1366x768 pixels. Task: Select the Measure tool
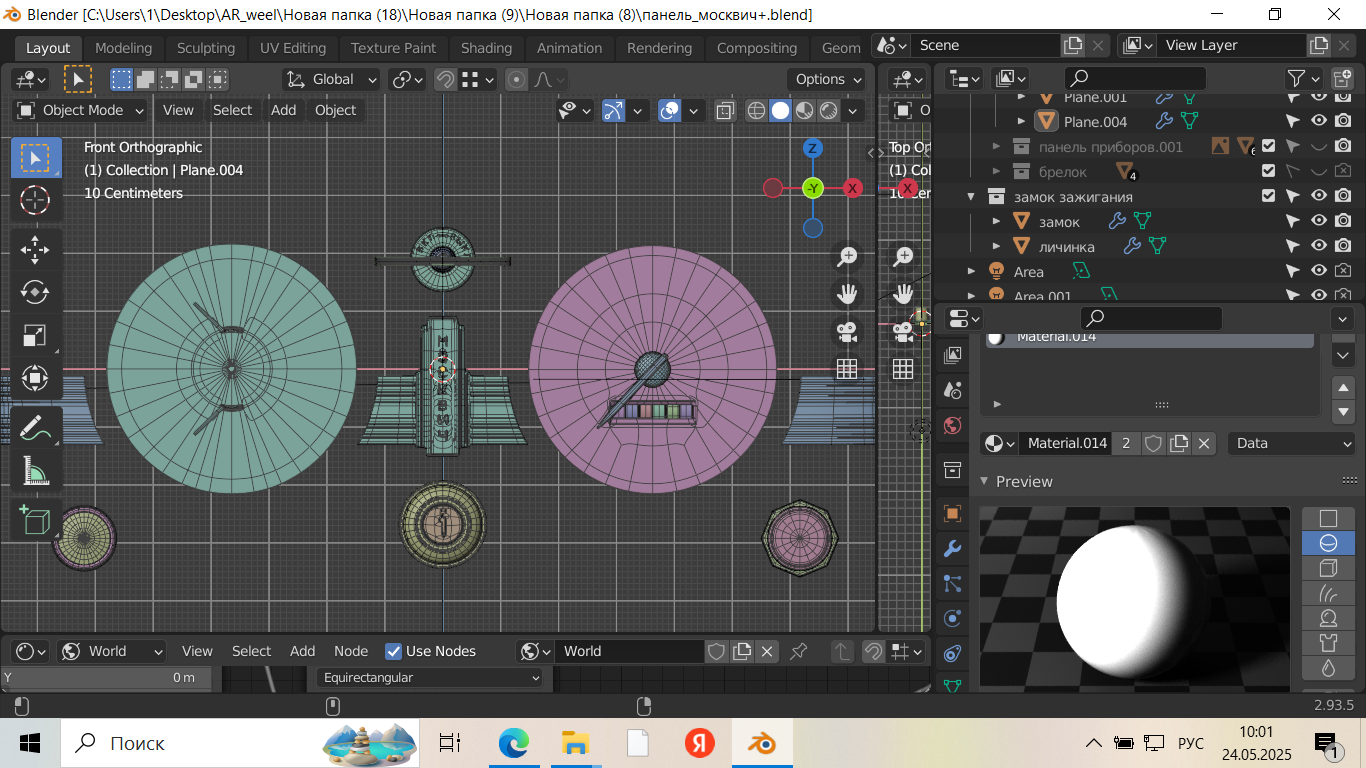click(x=35, y=470)
